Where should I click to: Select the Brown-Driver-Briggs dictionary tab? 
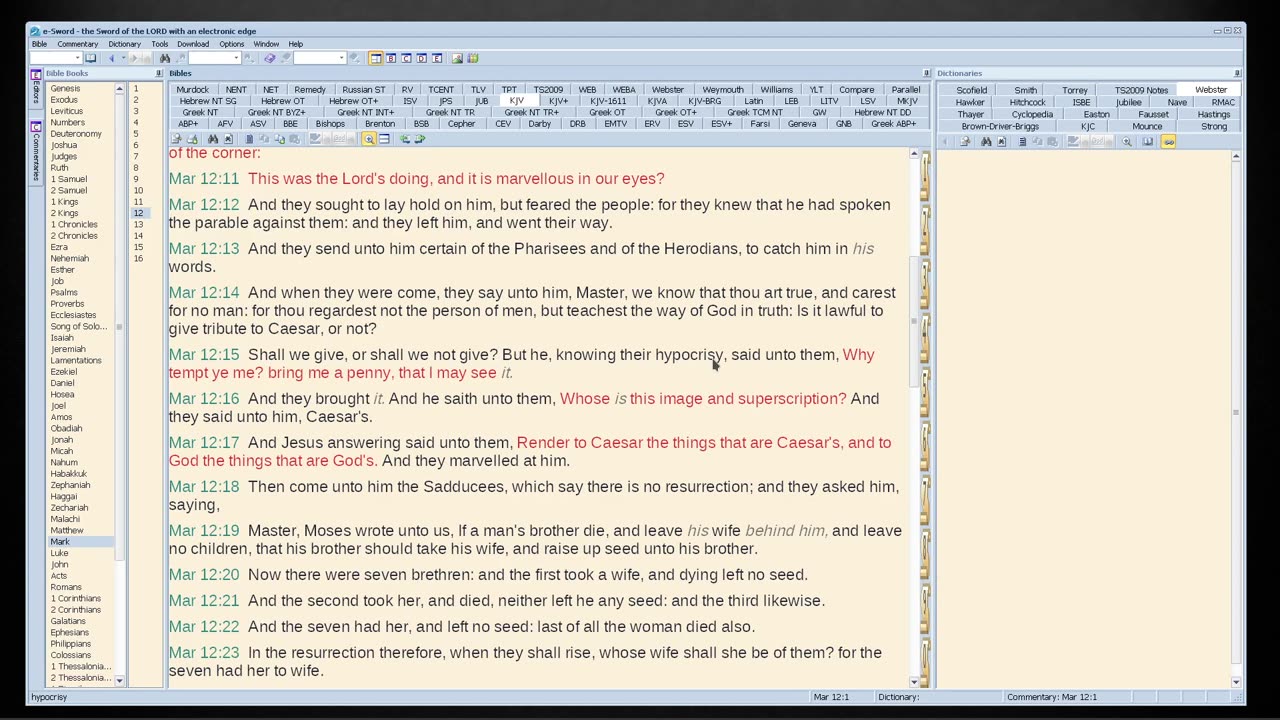[1000, 127]
